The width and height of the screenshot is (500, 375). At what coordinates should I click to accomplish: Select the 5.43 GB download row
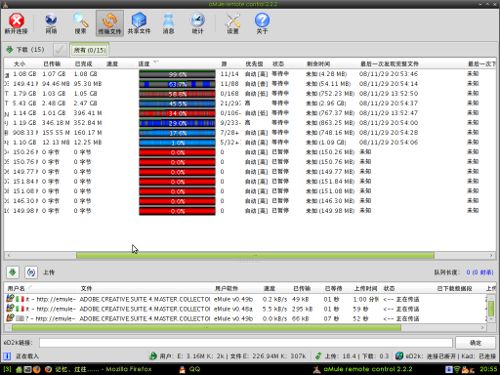[249, 103]
